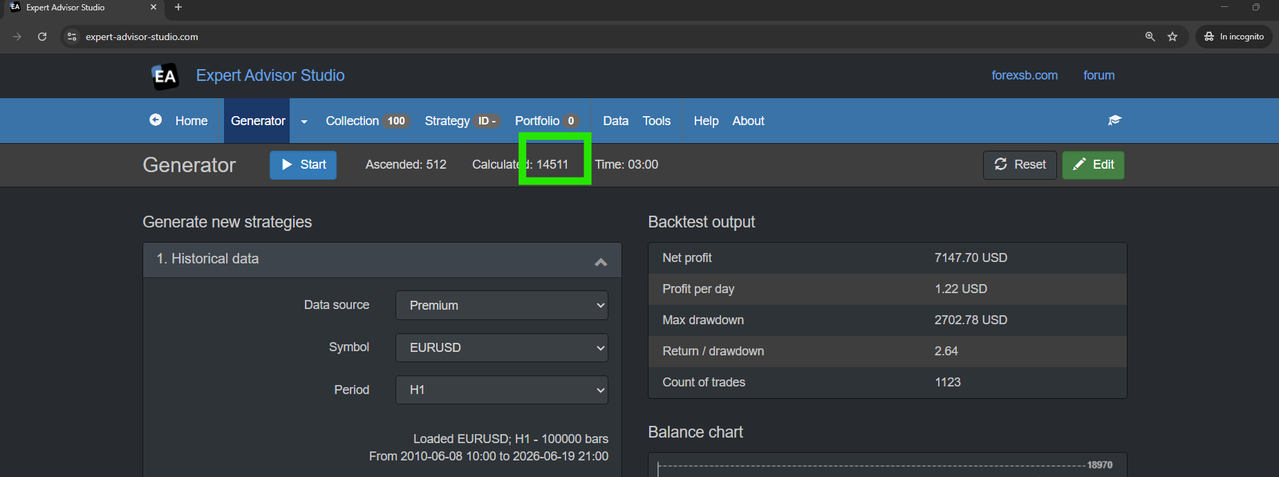Click the green Edit button
The width and height of the screenshot is (1279, 477).
click(1093, 165)
